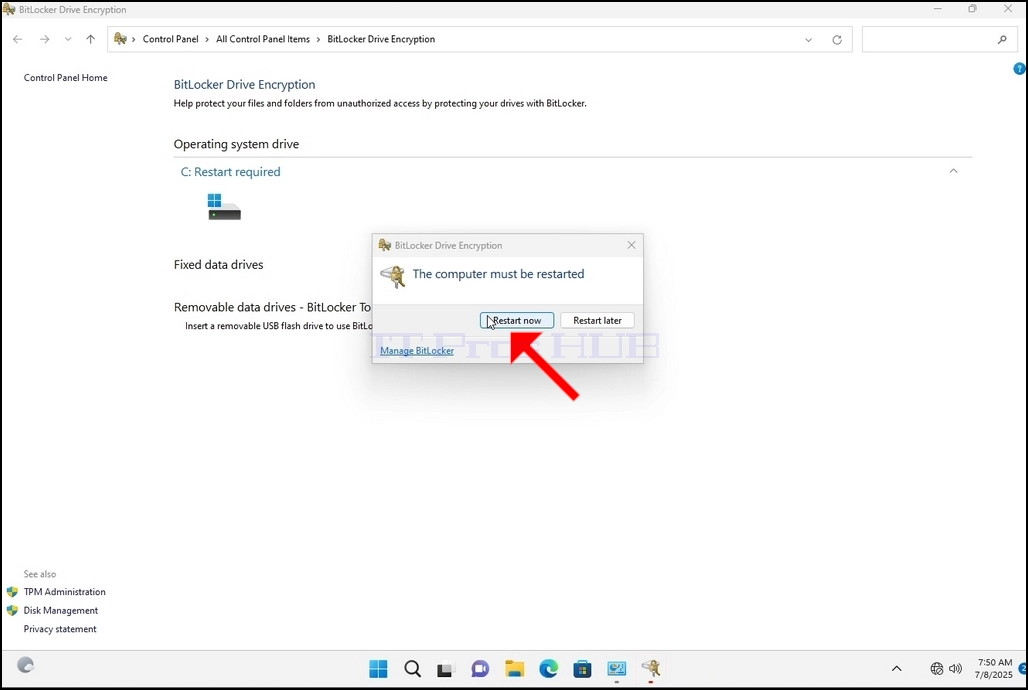Click the C: Restart required heading
Image resolution: width=1028 pixels, height=690 pixels.
pos(230,172)
